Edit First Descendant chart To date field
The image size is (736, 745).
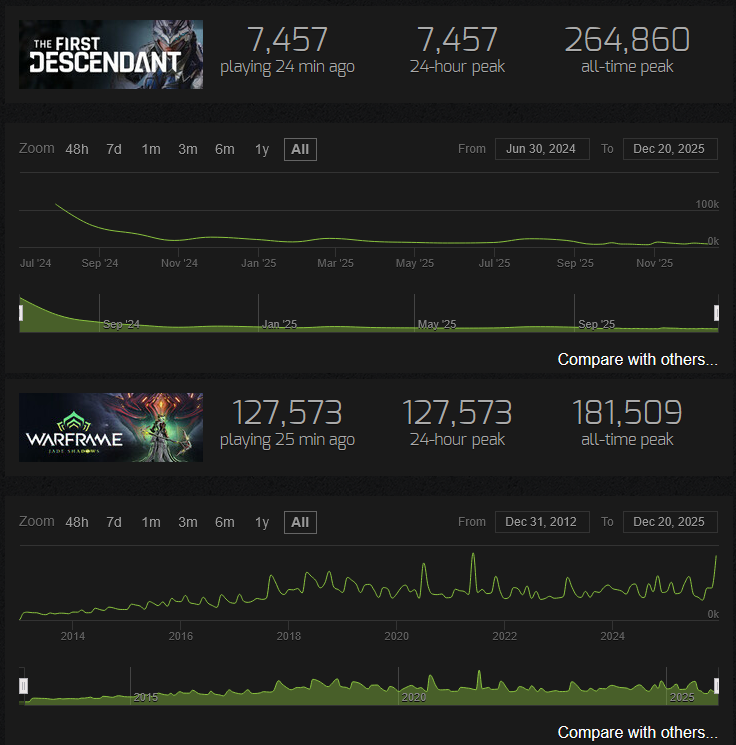pos(670,149)
